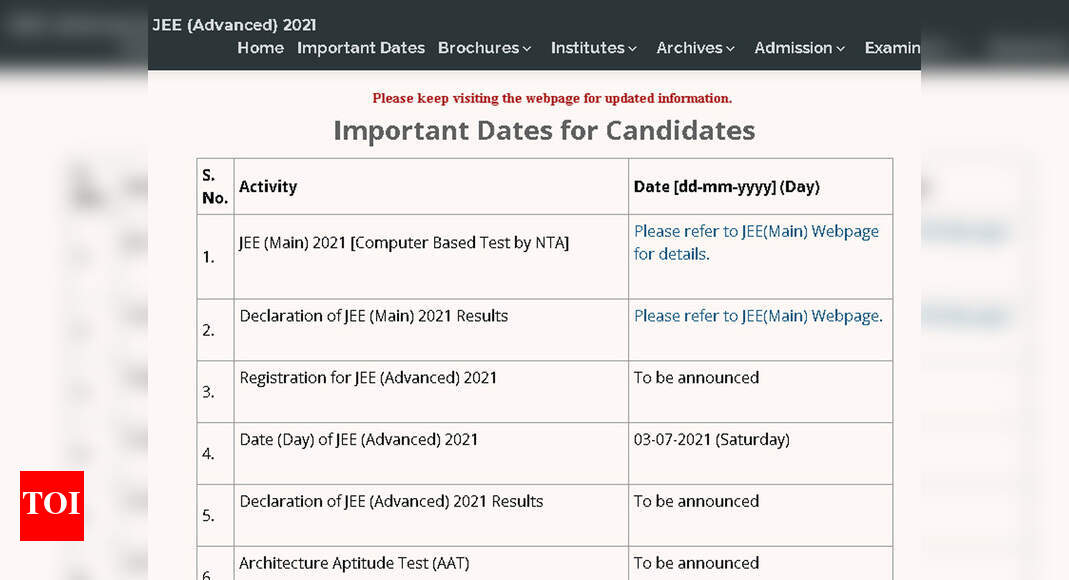Expand the Admission dropdown menu

coord(798,47)
